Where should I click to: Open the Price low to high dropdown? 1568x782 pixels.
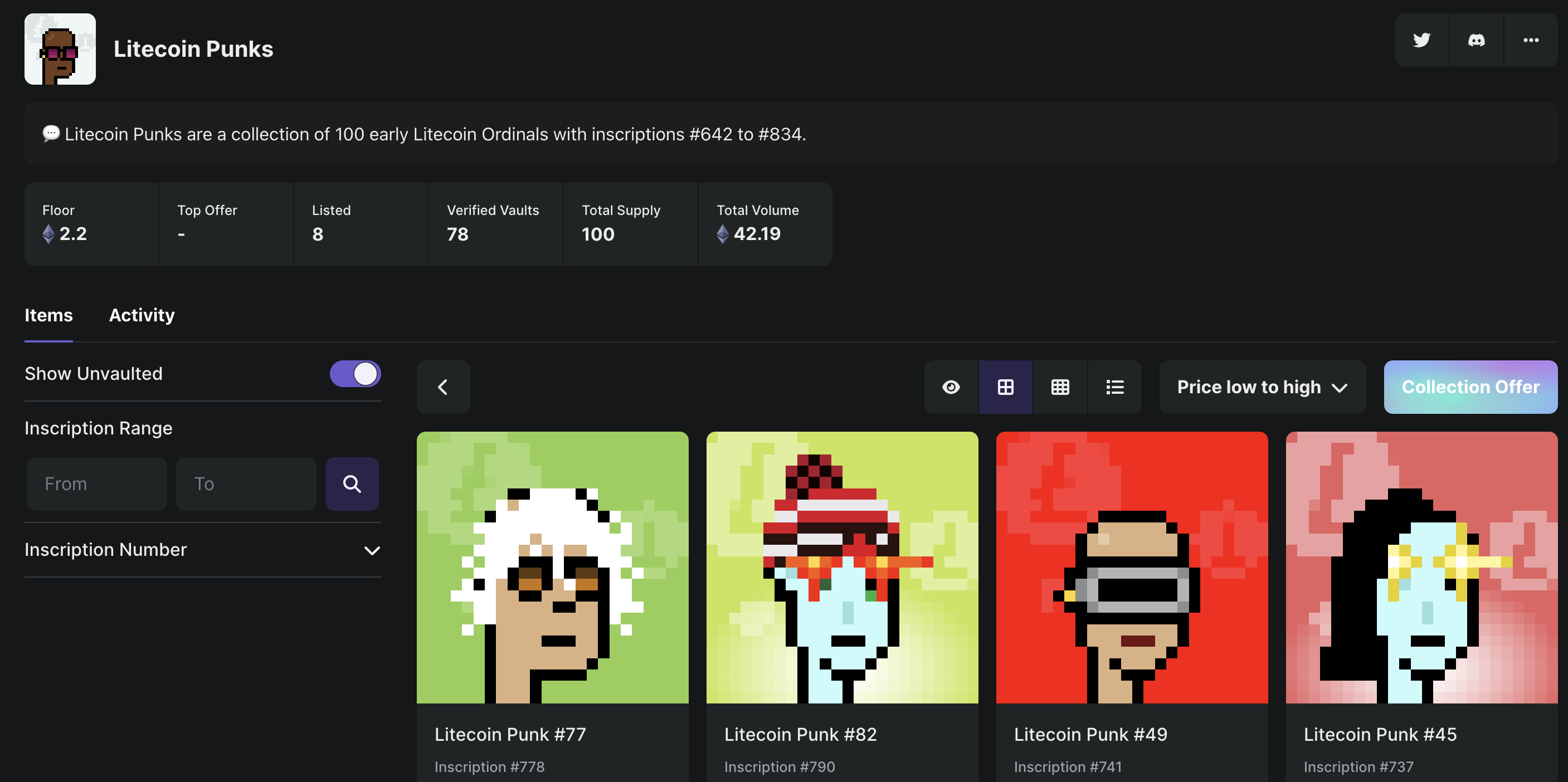coord(1262,387)
